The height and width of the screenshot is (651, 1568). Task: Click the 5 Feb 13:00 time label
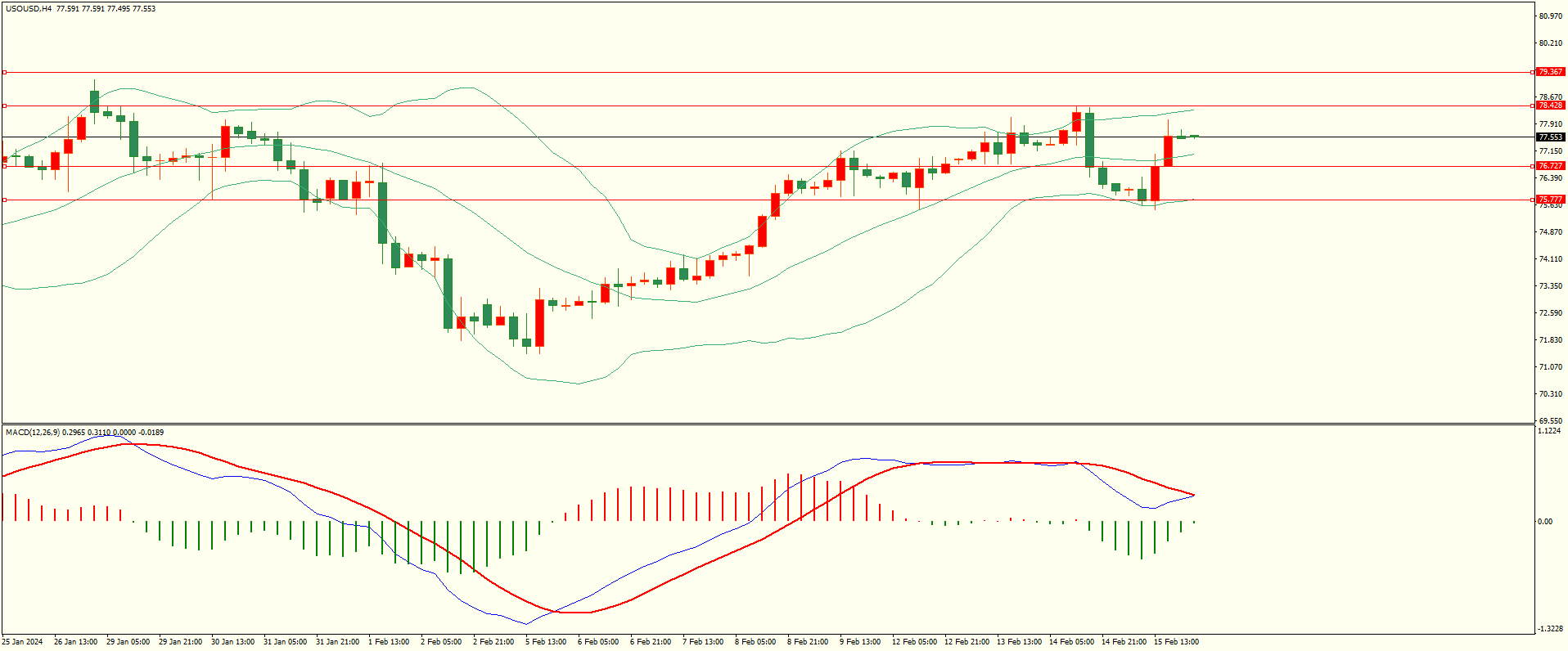(546, 642)
